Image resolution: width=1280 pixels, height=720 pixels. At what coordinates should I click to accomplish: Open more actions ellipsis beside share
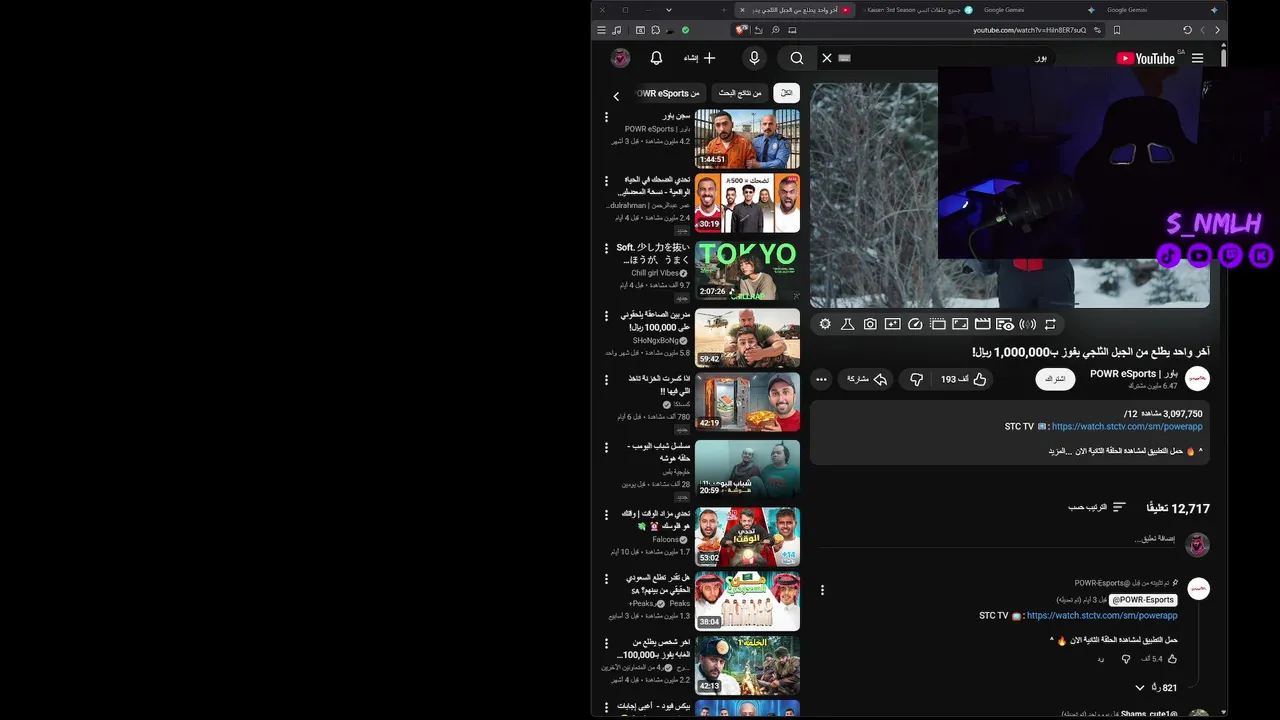point(821,379)
